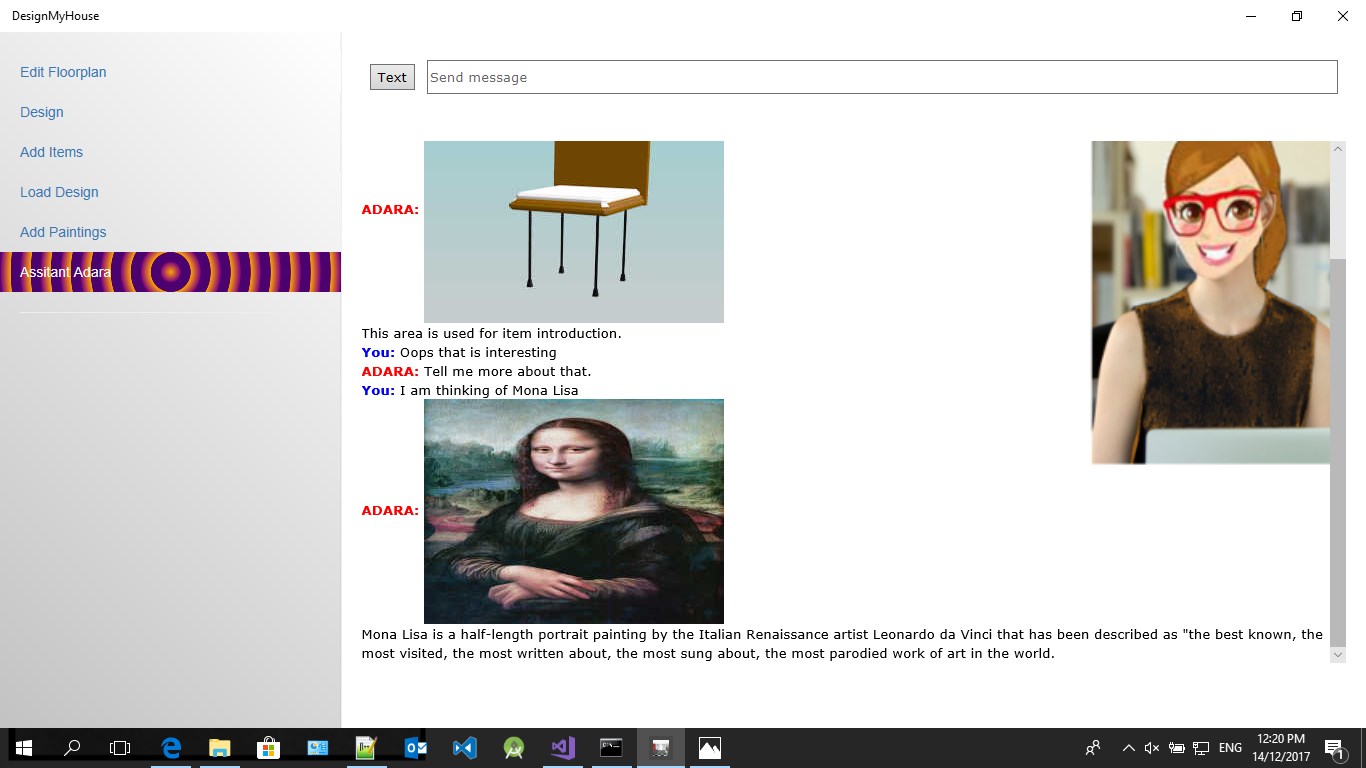The image size is (1366, 768).
Task: Click the Adara assistant avatar picture
Action: tap(1211, 302)
